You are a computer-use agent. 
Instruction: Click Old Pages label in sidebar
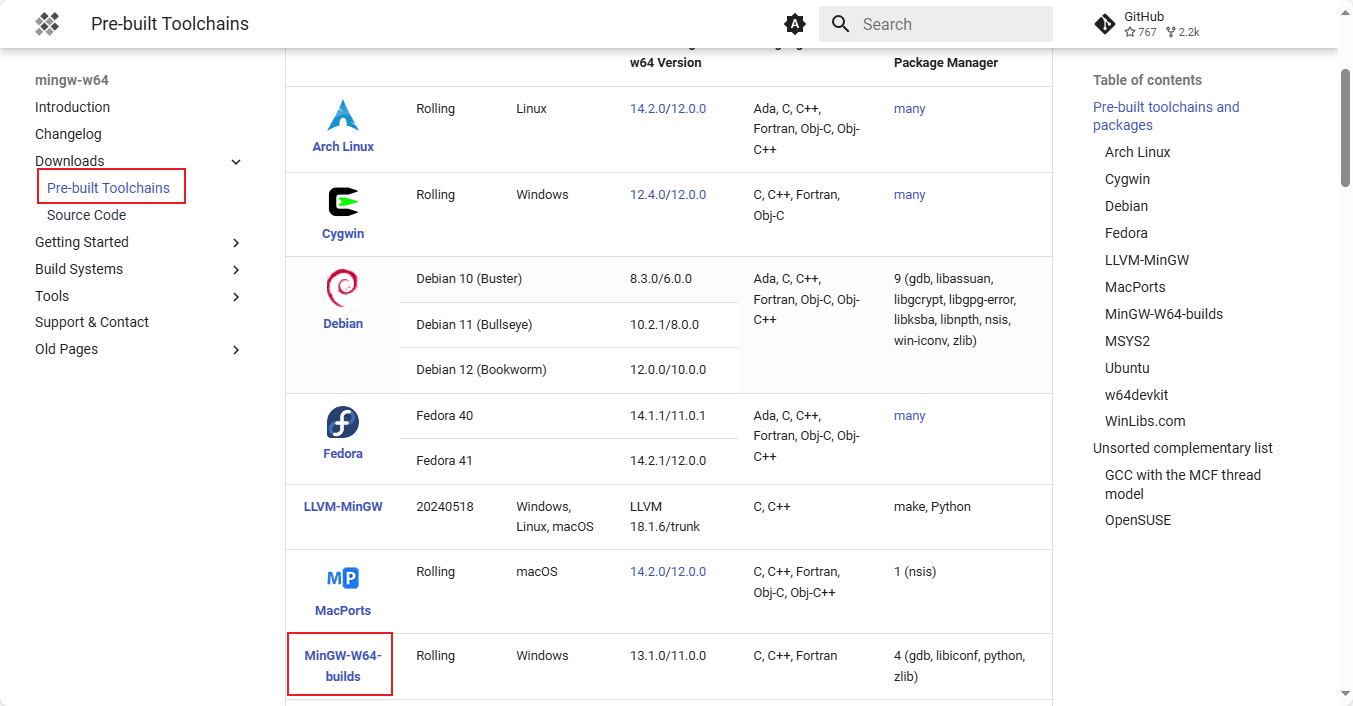tap(66, 349)
